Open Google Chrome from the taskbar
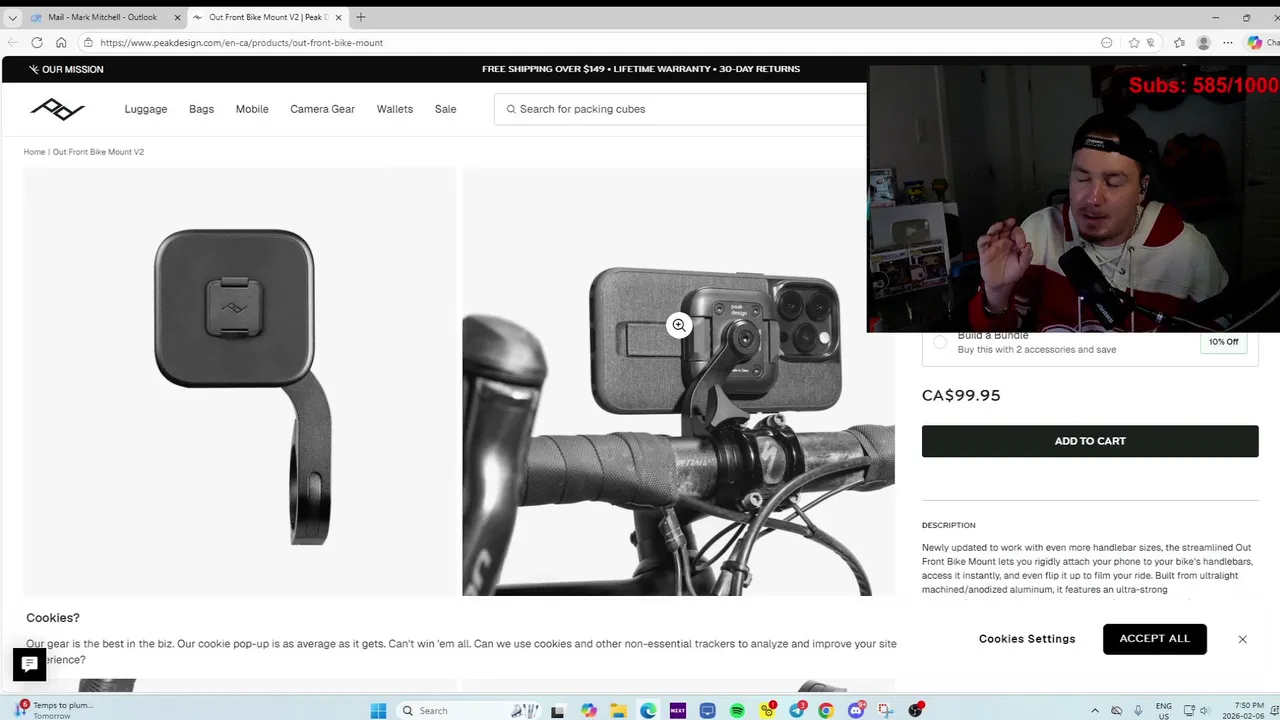1280x720 pixels. 826,711
